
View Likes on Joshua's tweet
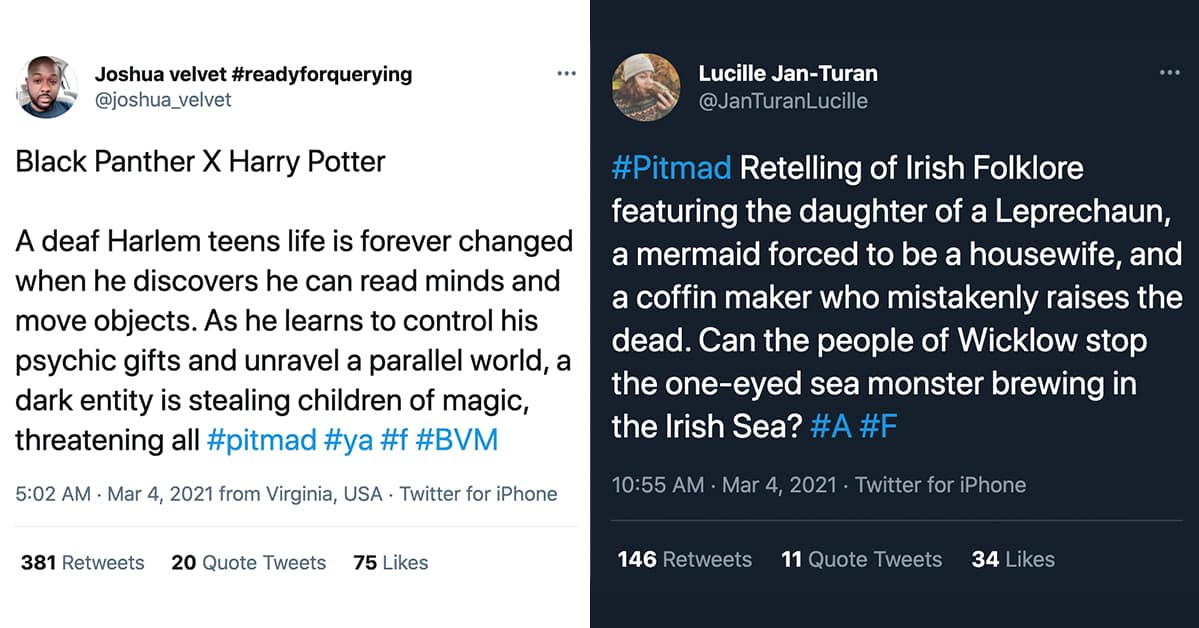(390, 563)
